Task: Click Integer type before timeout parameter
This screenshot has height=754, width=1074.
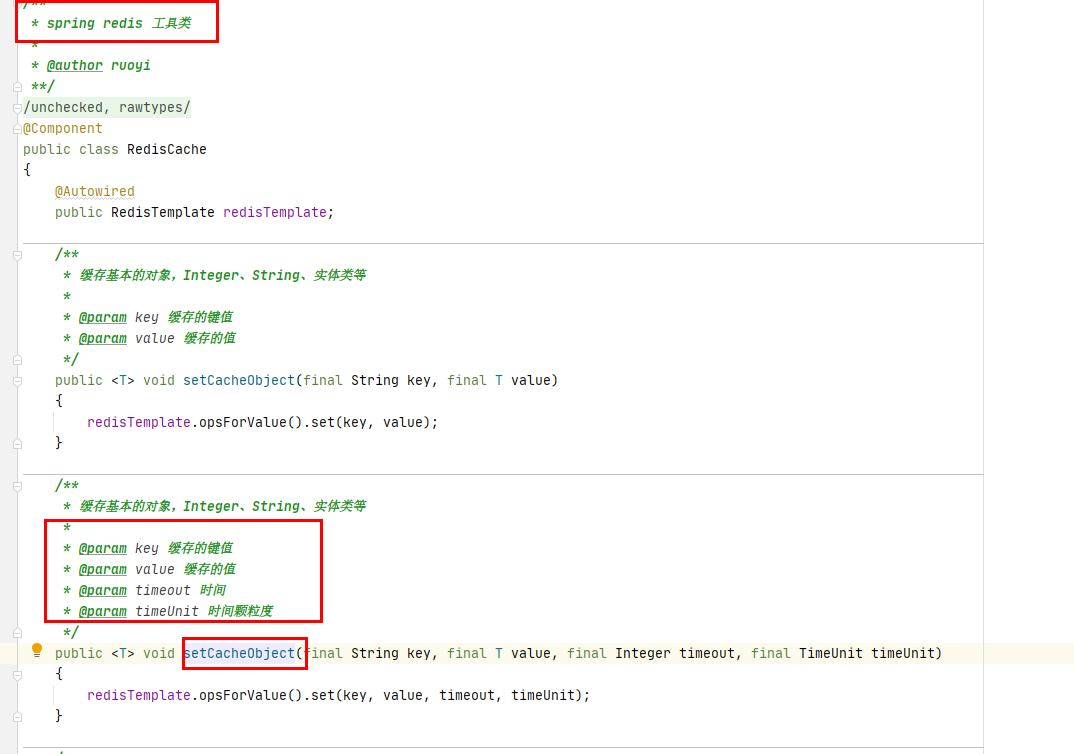Action: point(642,653)
